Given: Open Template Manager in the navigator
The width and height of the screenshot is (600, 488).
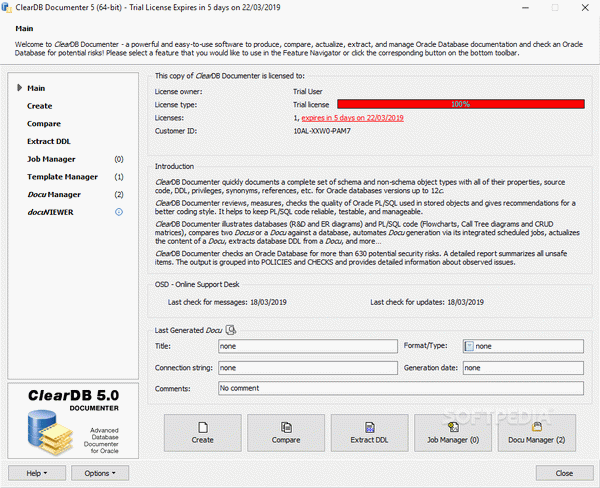Looking at the screenshot, I should coord(62,177).
